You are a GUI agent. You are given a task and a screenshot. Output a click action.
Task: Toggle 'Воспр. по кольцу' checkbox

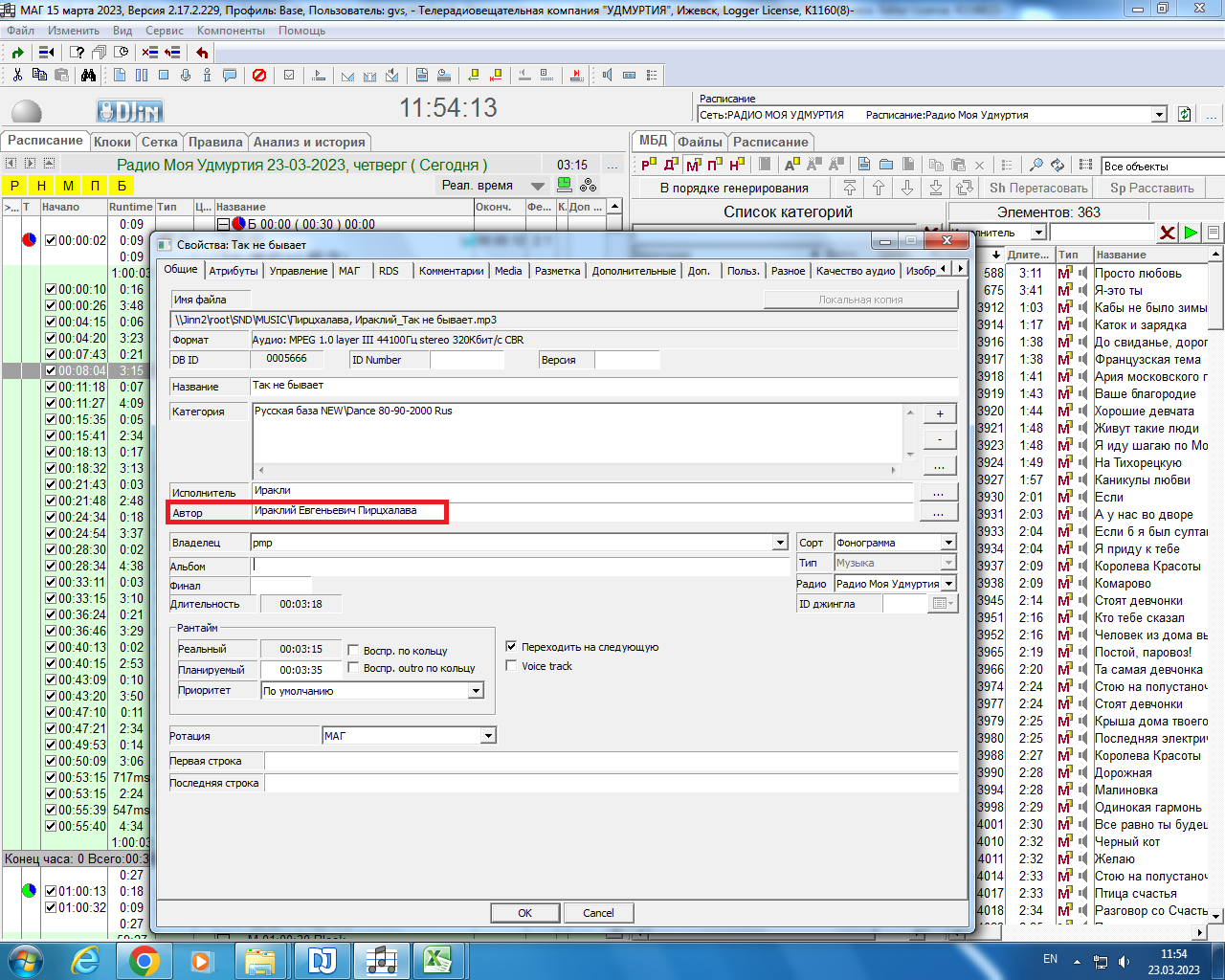pos(353,650)
